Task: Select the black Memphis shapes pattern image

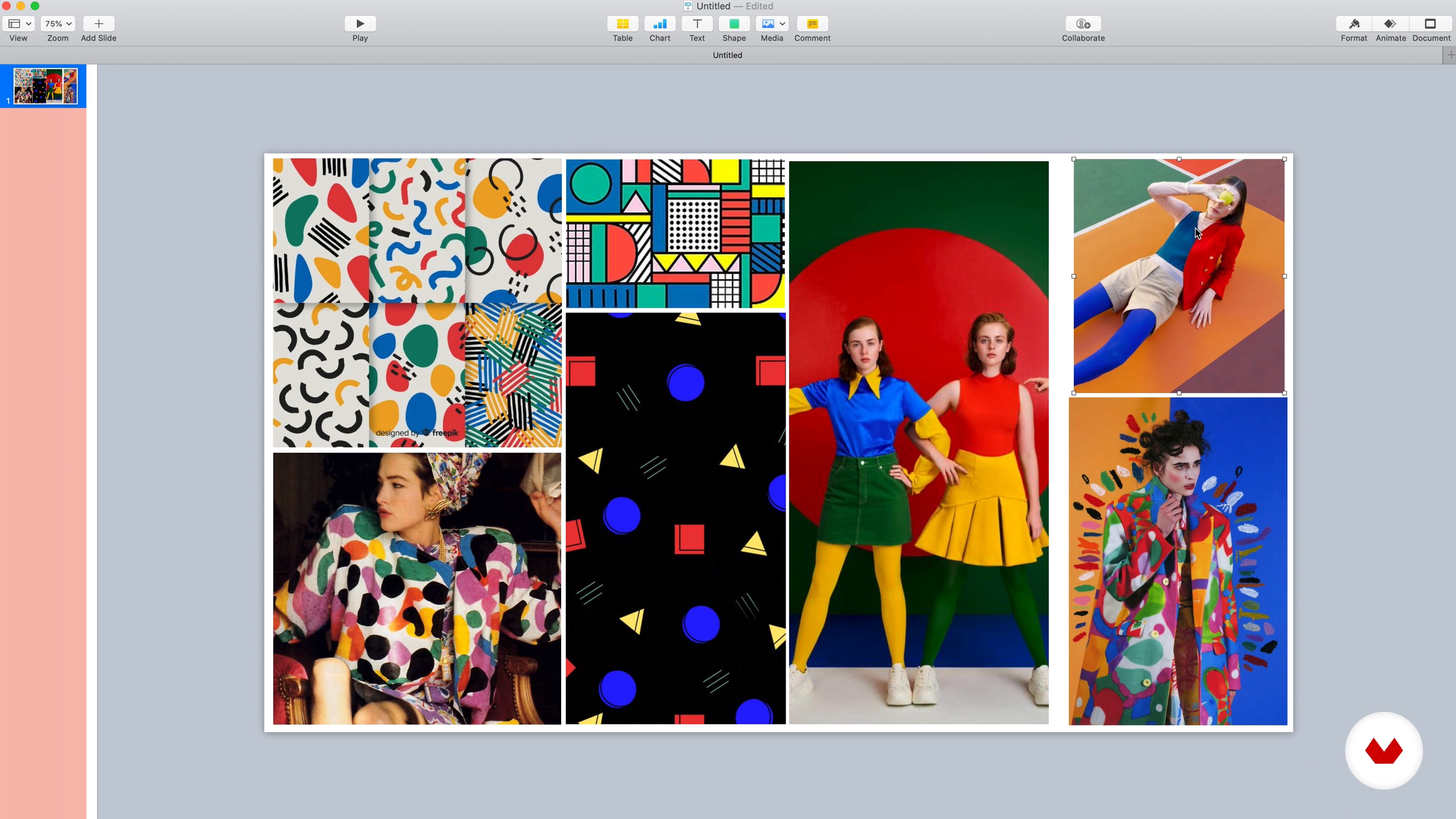Action: 675,518
